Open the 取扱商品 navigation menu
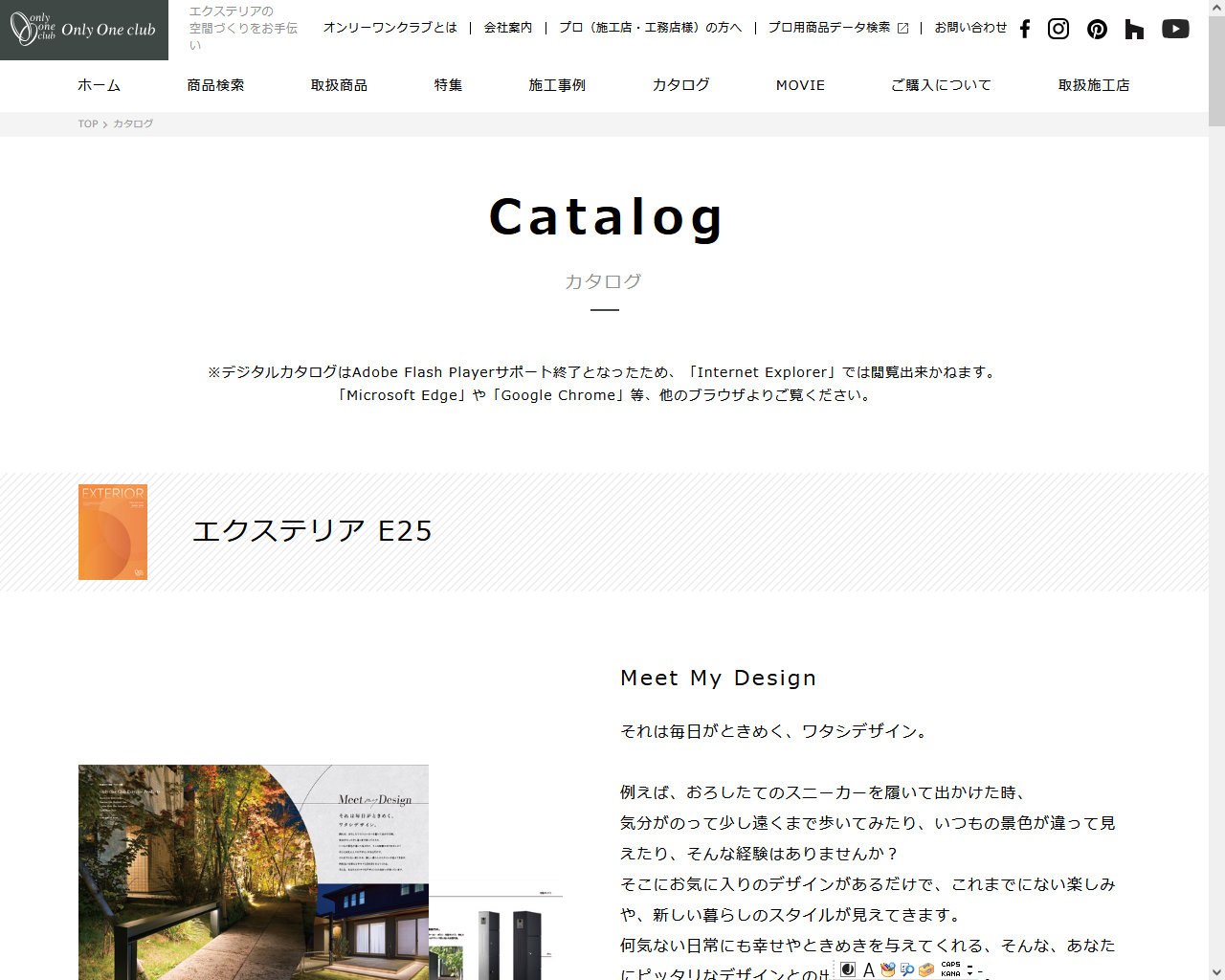 [339, 85]
